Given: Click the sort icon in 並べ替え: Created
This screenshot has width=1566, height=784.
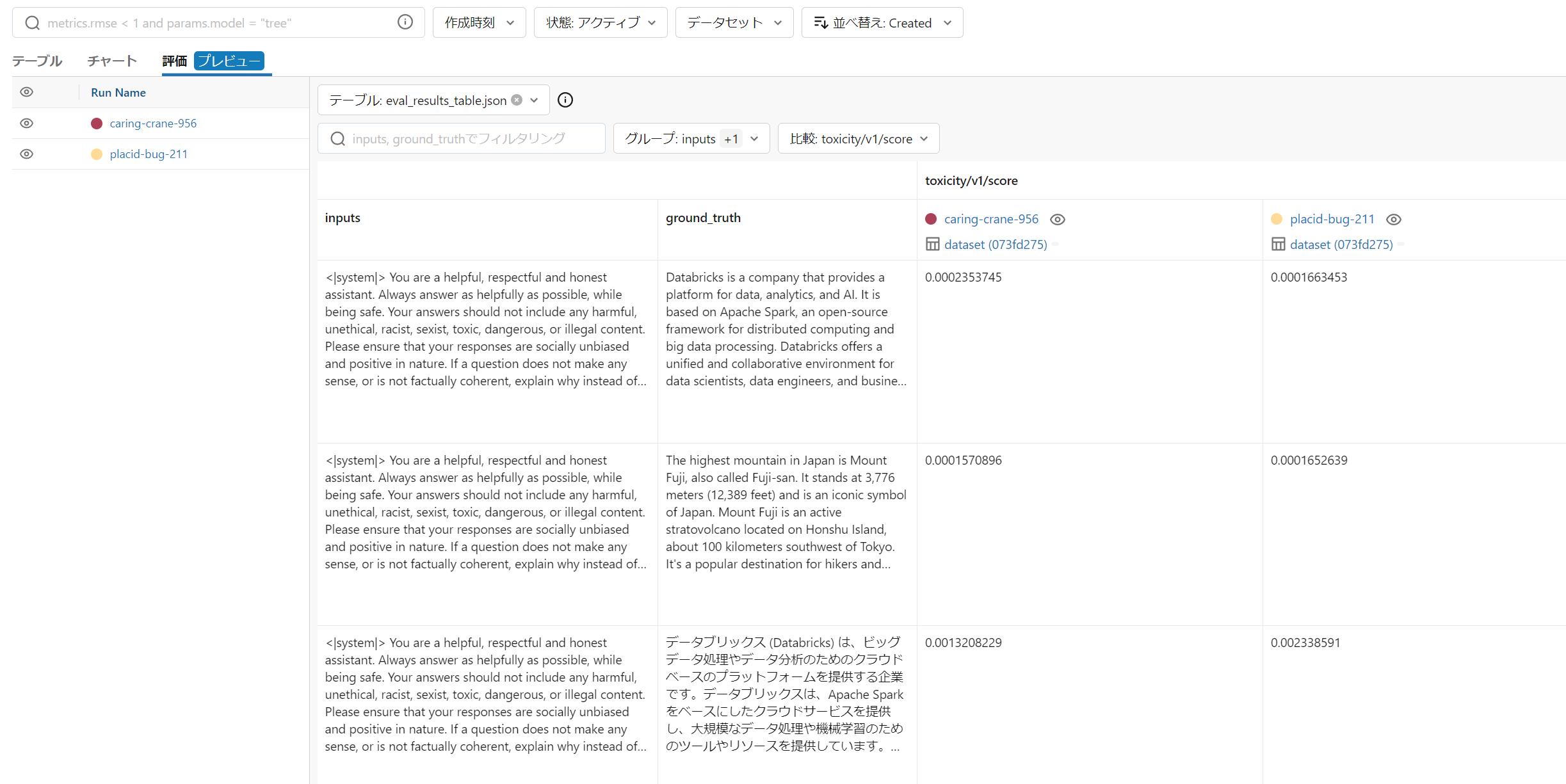Looking at the screenshot, I should [820, 23].
